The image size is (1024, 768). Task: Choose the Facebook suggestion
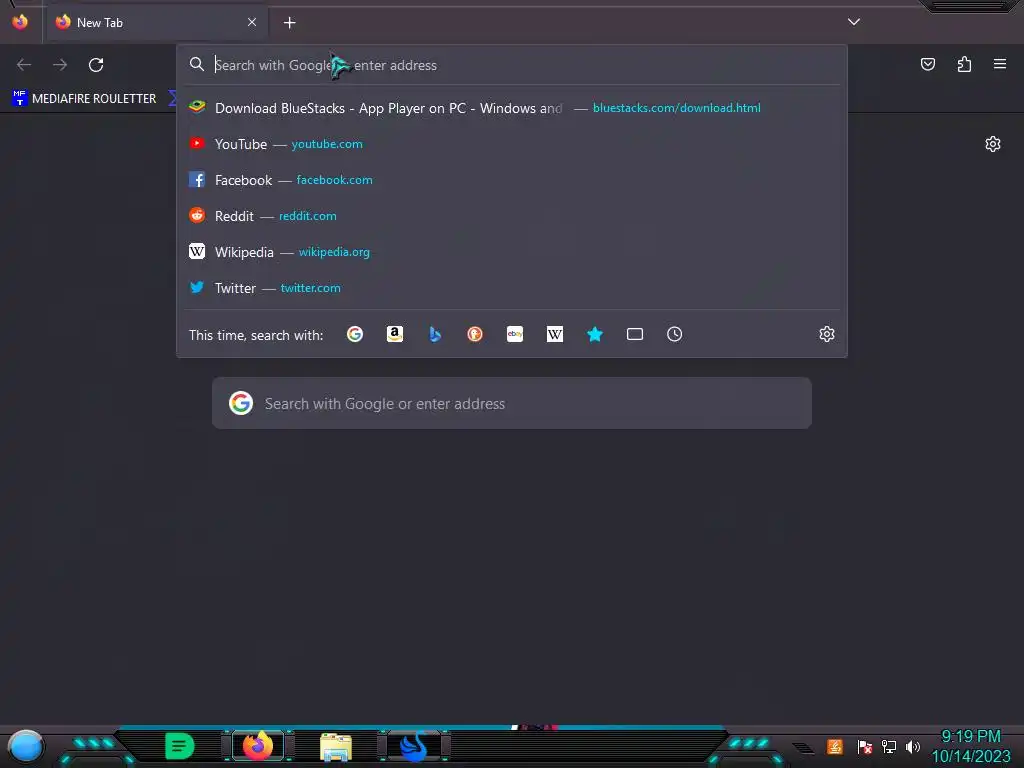pos(512,180)
